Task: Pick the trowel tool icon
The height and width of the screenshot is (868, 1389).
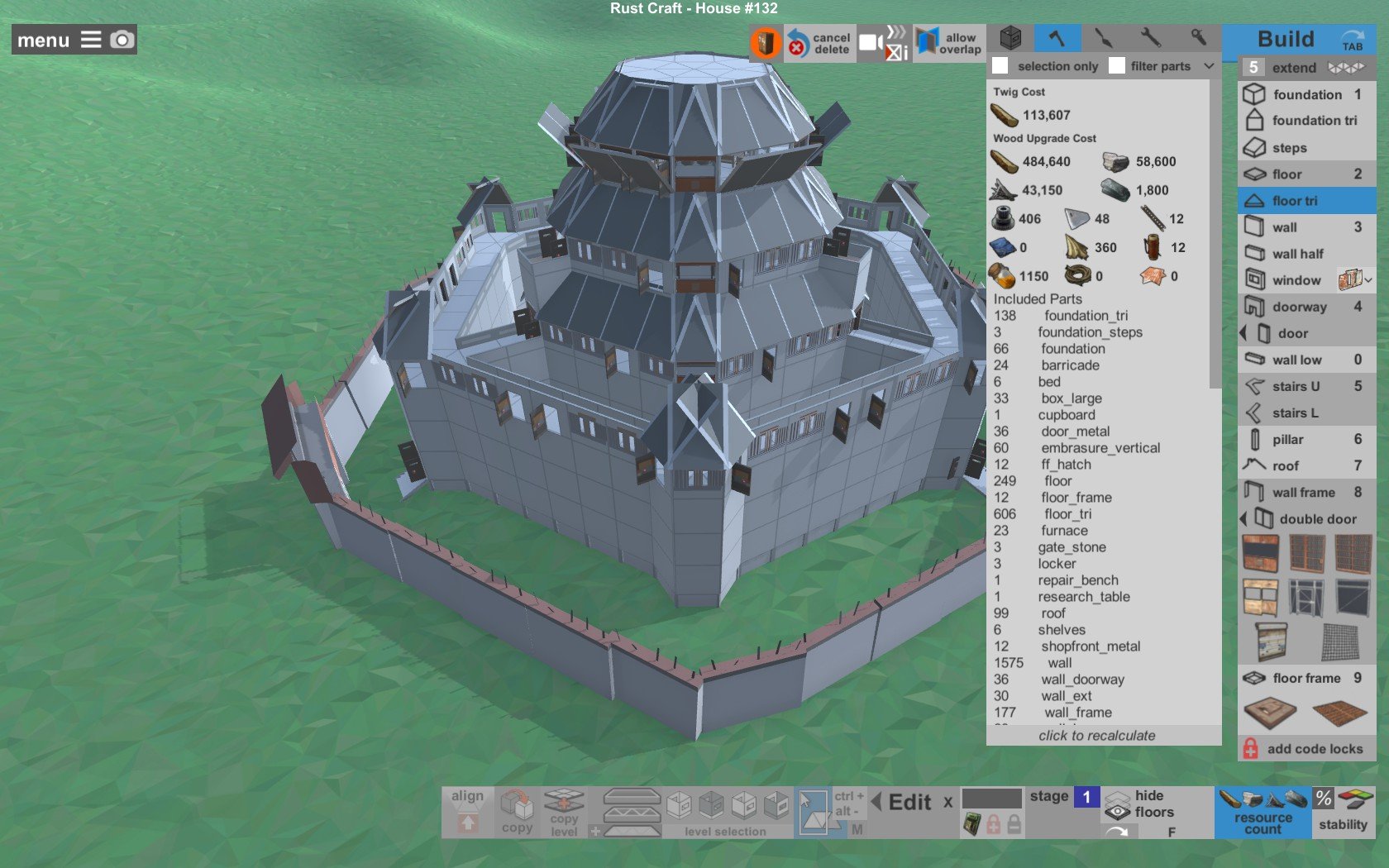Action: pos(1104,39)
